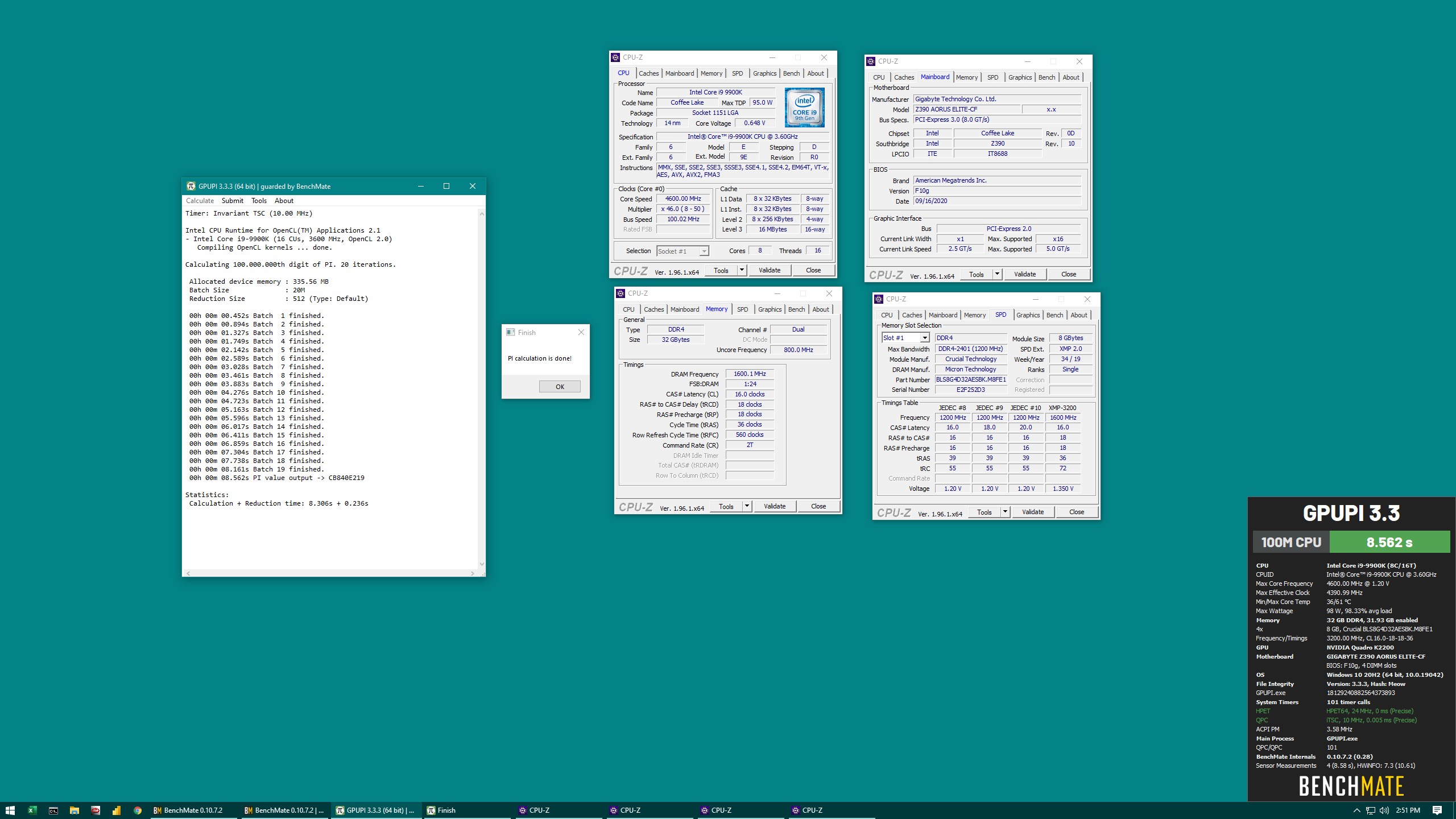Click Validate in the CPU-Z CPU window
The height and width of the screenshot is (819, 1456).
[x=769, y=270]
